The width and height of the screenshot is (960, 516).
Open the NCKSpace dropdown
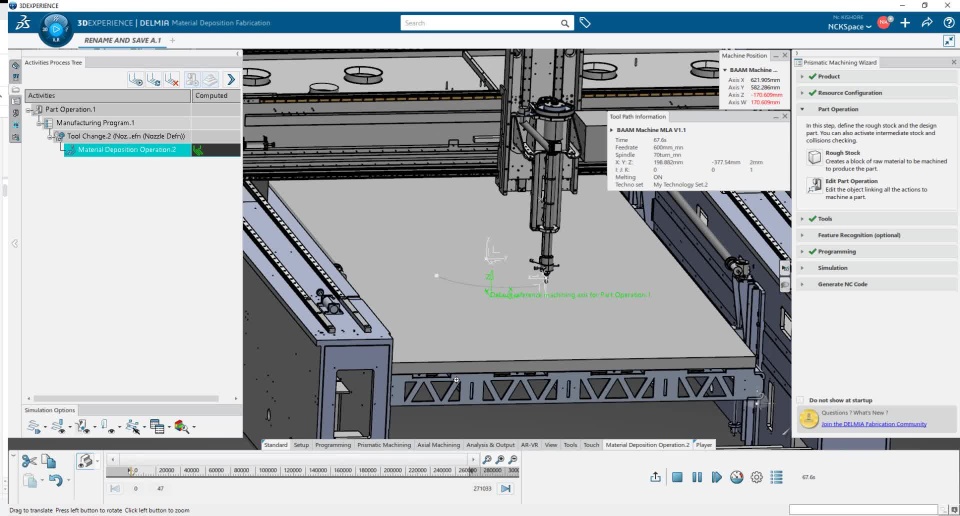pyautogui.click(x=849, y=27)
